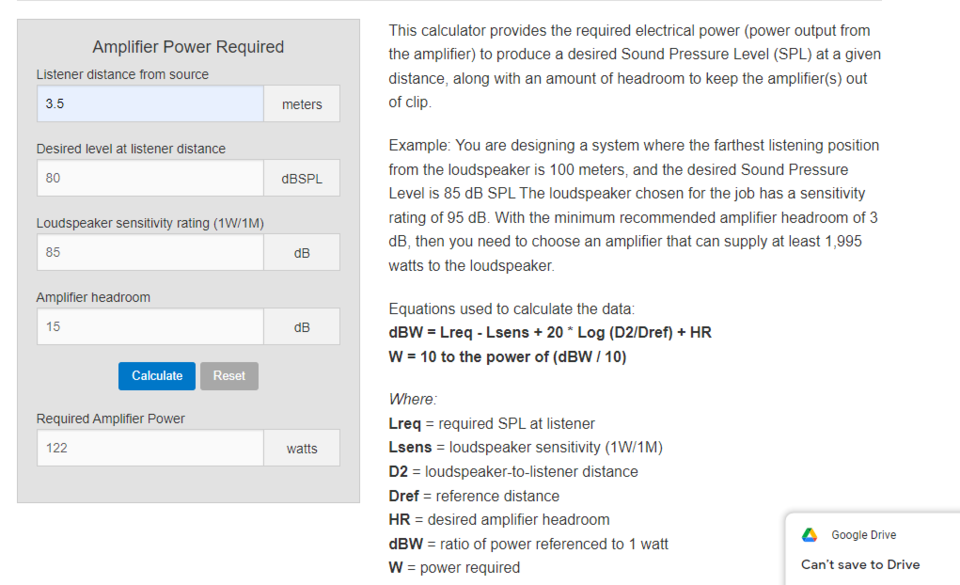This screenshot has height=585, width=960.
Task: Click the Required Amplifier Power label
Action: click(x=110, y=419)
